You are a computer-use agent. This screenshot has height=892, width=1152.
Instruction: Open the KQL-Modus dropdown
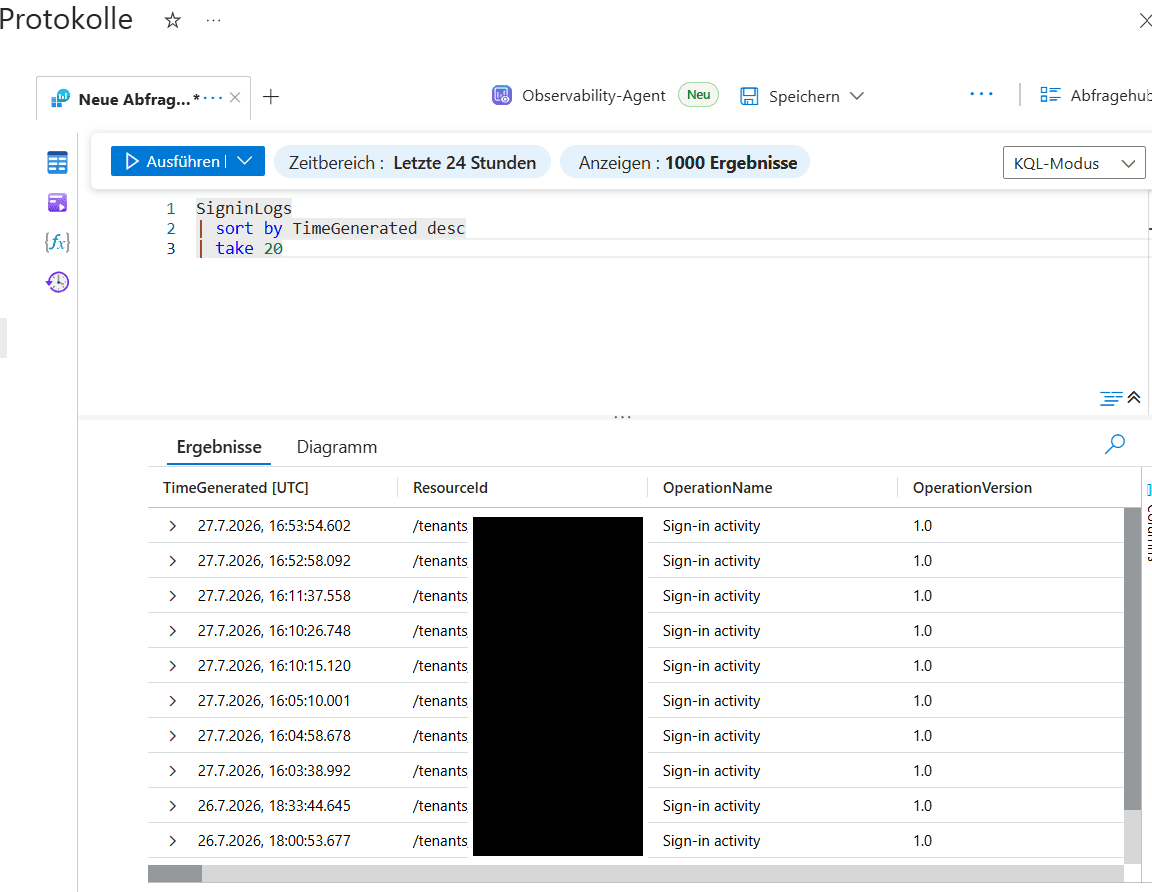pos(1073,163)
